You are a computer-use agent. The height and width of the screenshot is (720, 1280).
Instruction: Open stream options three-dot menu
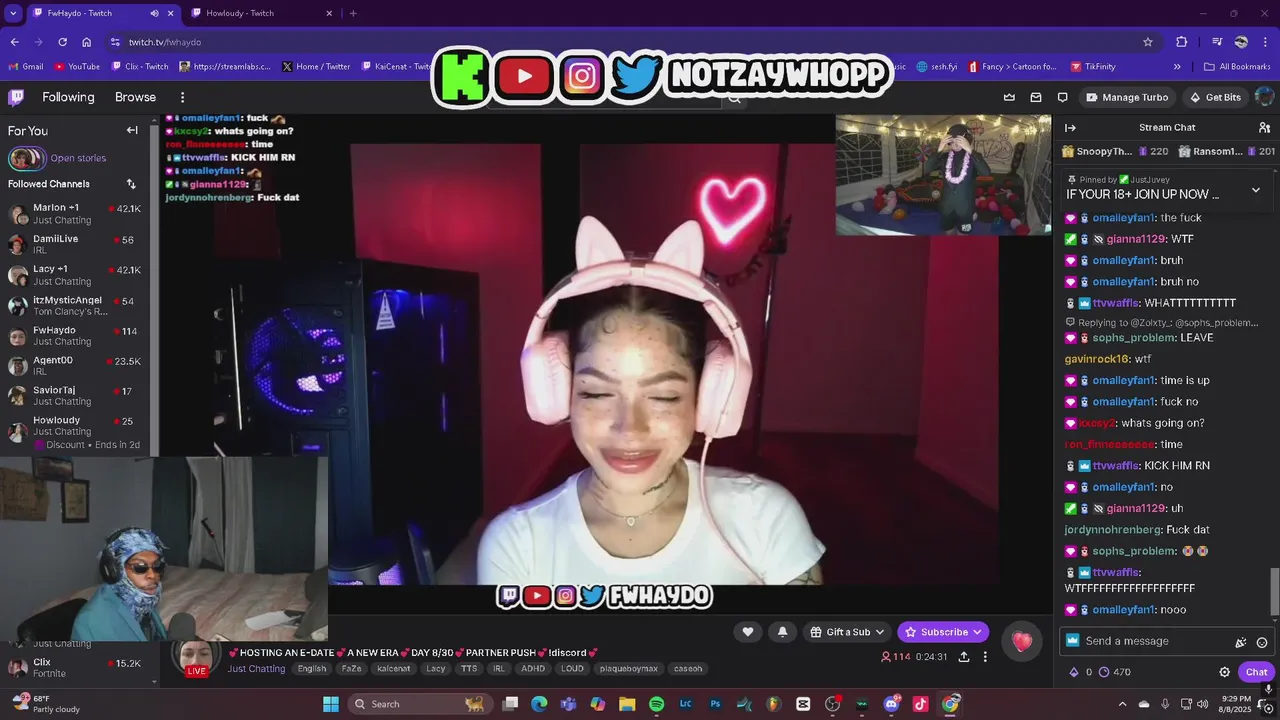tap(985, 657)
